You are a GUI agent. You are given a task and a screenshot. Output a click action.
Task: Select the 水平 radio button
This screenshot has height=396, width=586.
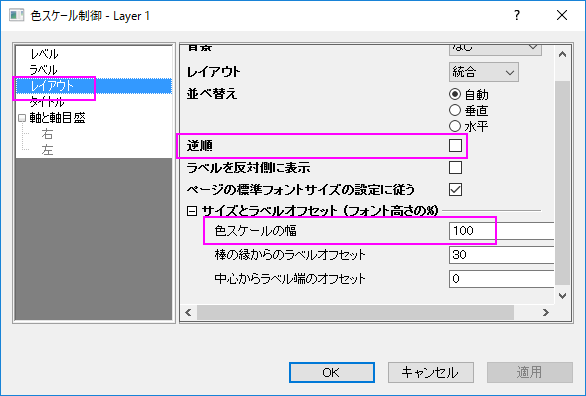point(455,126)
